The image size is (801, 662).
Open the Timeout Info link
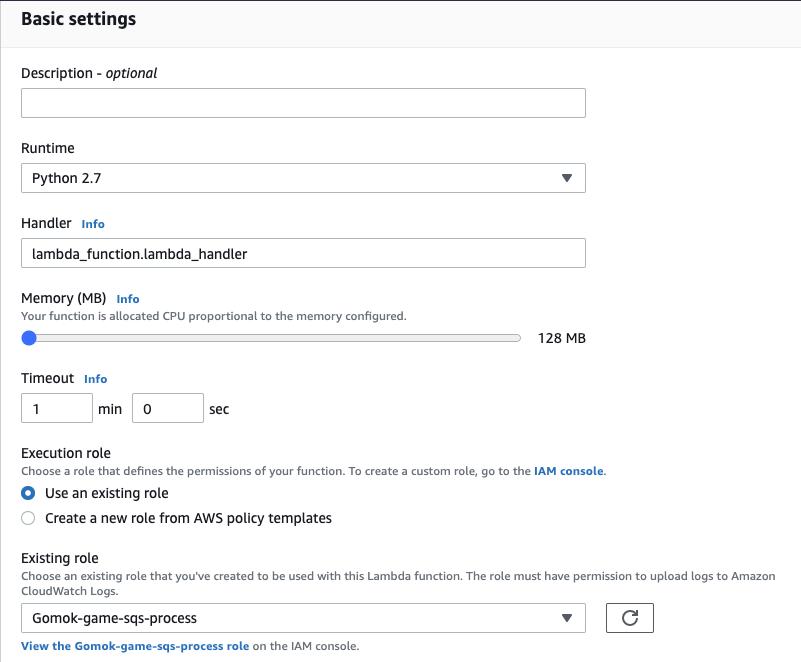96,379
